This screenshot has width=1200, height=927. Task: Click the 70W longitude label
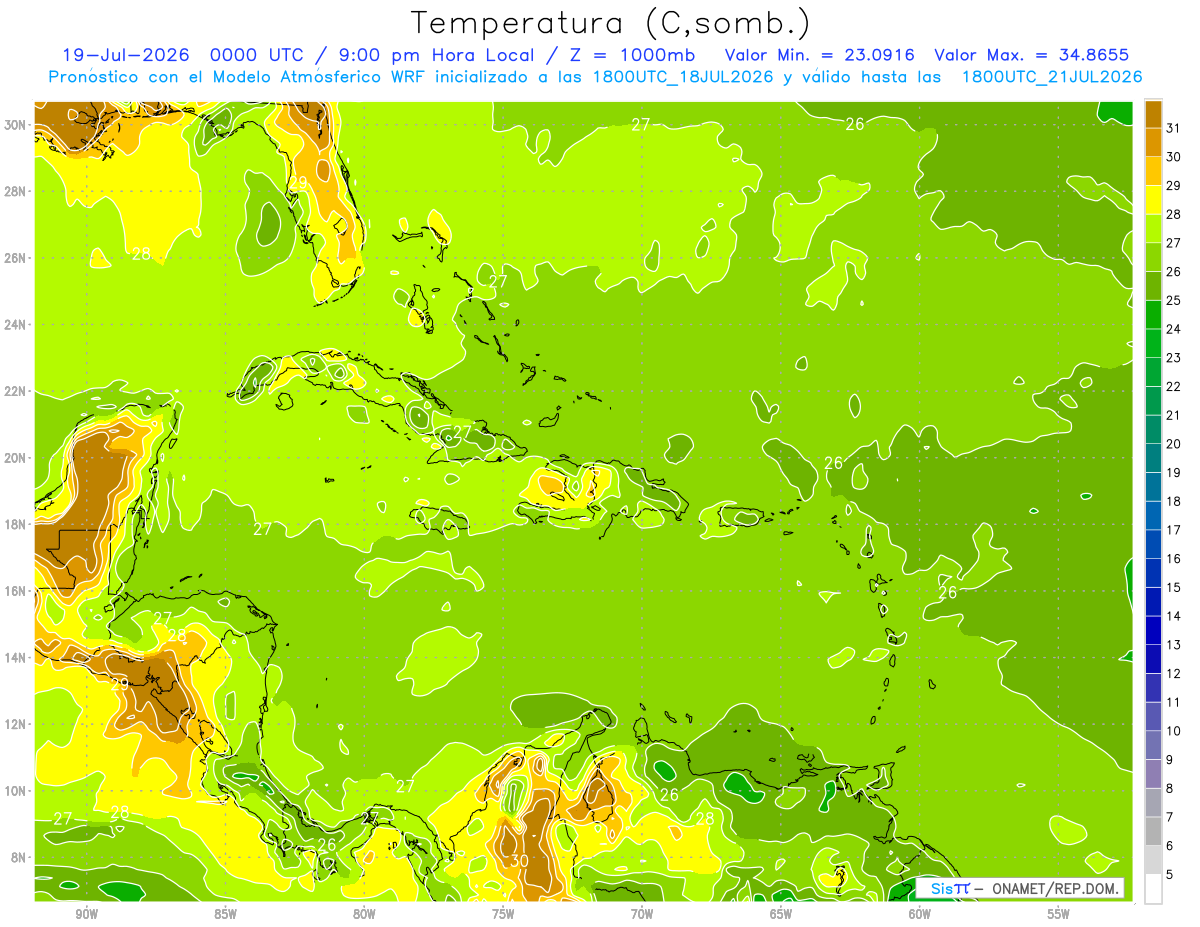point(642,914)
